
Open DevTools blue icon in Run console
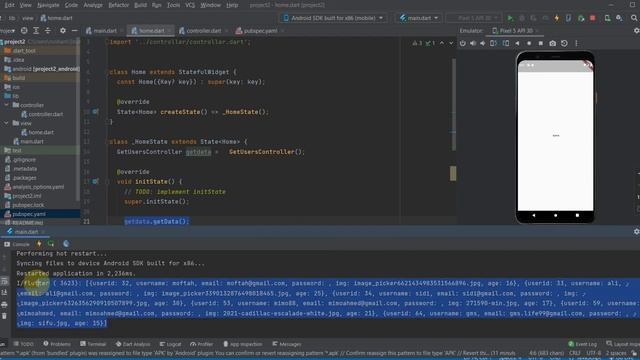[x=66, y=244]
